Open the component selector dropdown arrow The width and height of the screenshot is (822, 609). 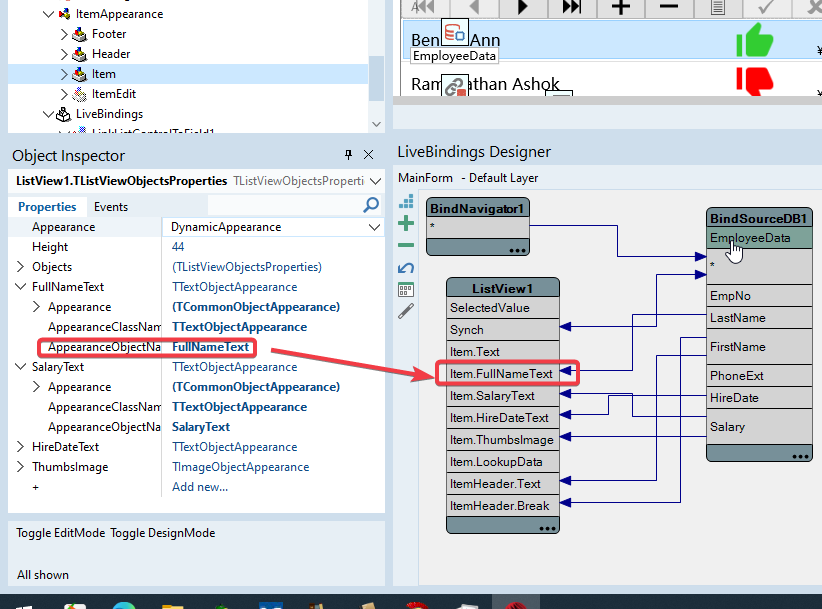click(x=375, y=181)
